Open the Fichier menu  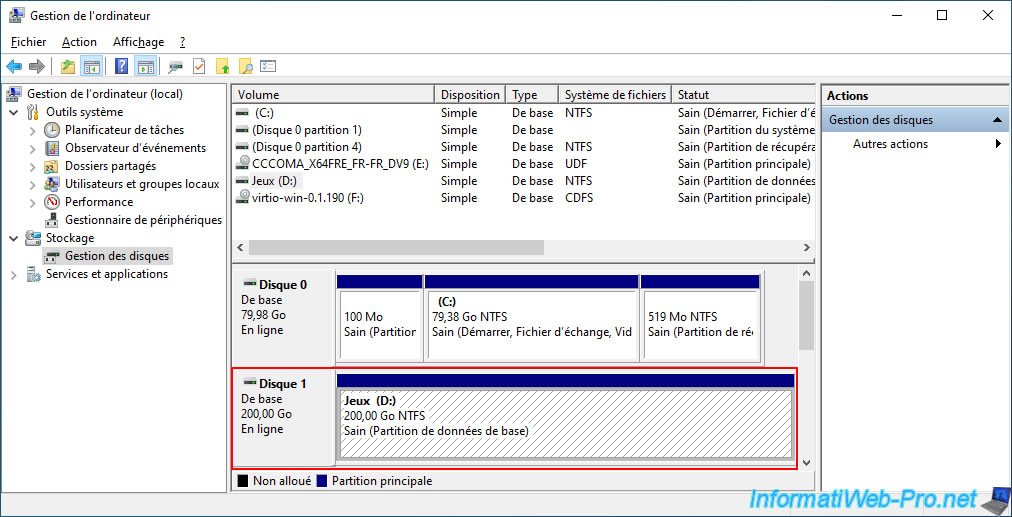pos(28,42)
